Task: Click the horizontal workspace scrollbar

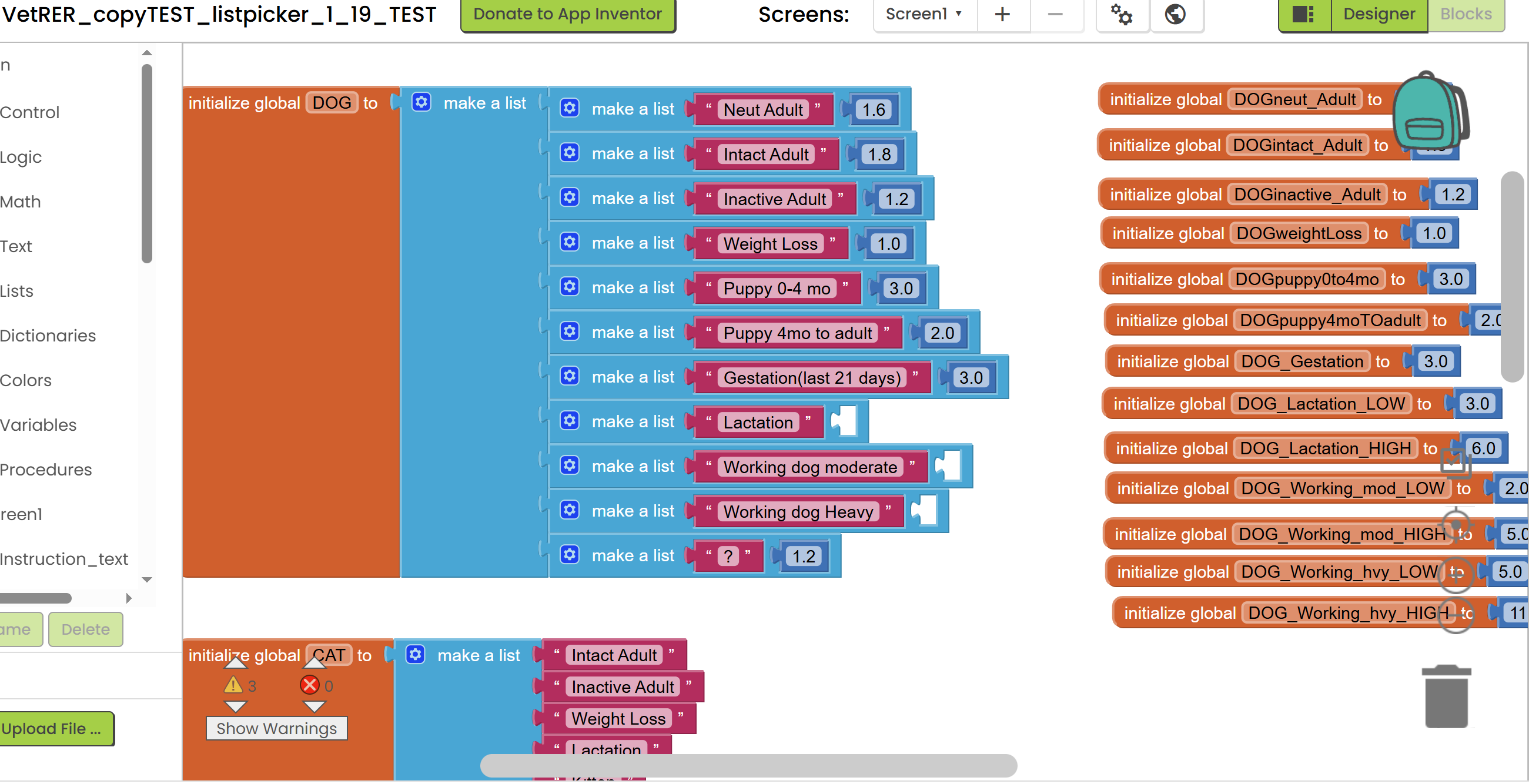Action: pyautogui.click(x=748, y=766)
